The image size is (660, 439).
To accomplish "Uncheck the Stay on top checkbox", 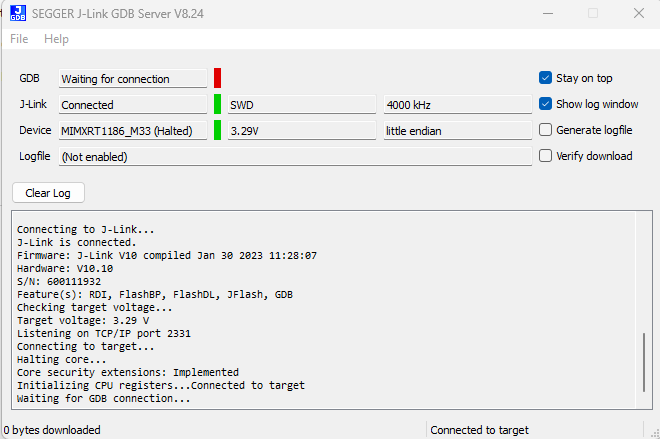I will (546, 78).
